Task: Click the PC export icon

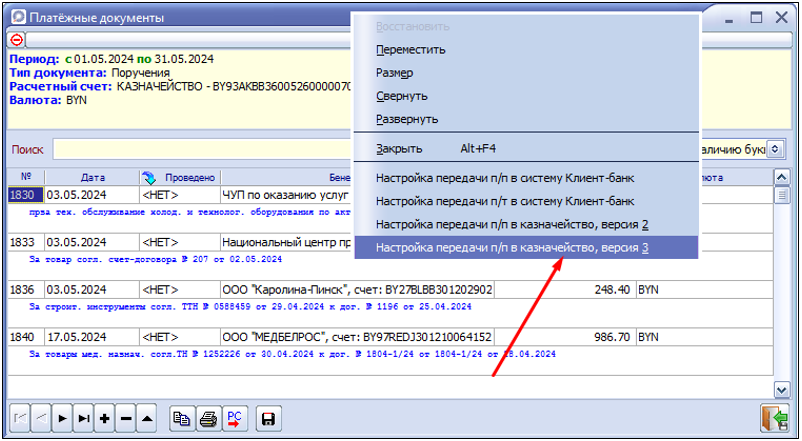Action: point(234,419)
